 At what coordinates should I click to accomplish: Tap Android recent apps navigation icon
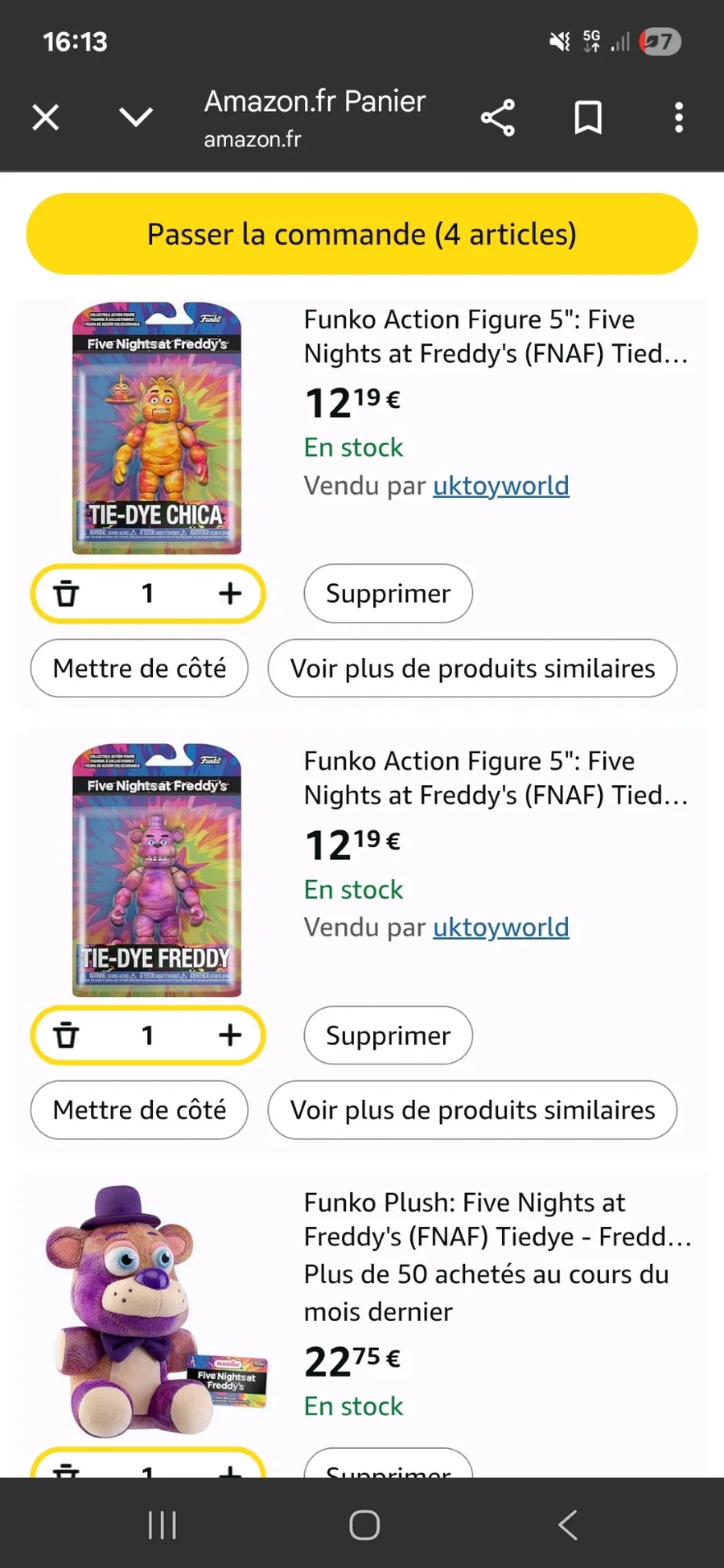[x=162, y=1525]
